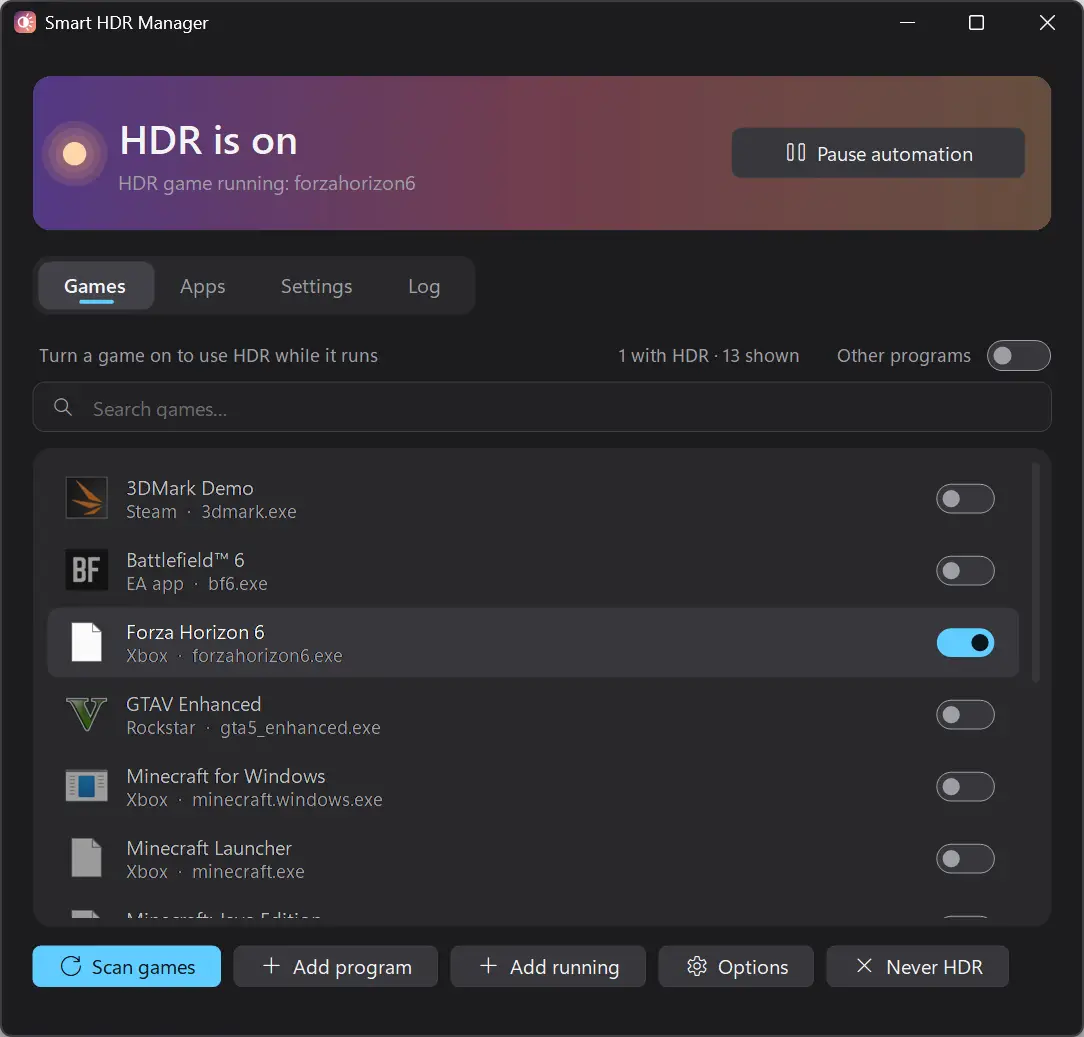Click the GTAV Enhanced V logo icon
Viewport: 1084px width, 1037px height.
tap(86, 714)
